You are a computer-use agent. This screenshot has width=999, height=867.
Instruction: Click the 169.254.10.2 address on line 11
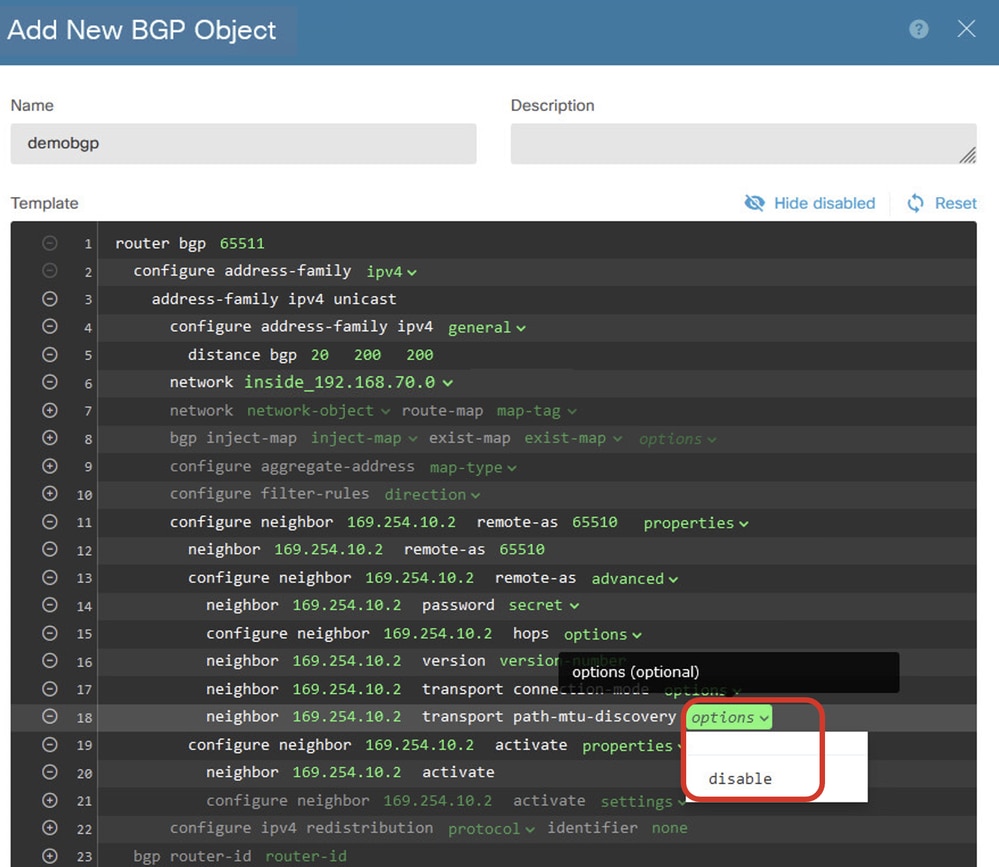click(x=401, y=522)
